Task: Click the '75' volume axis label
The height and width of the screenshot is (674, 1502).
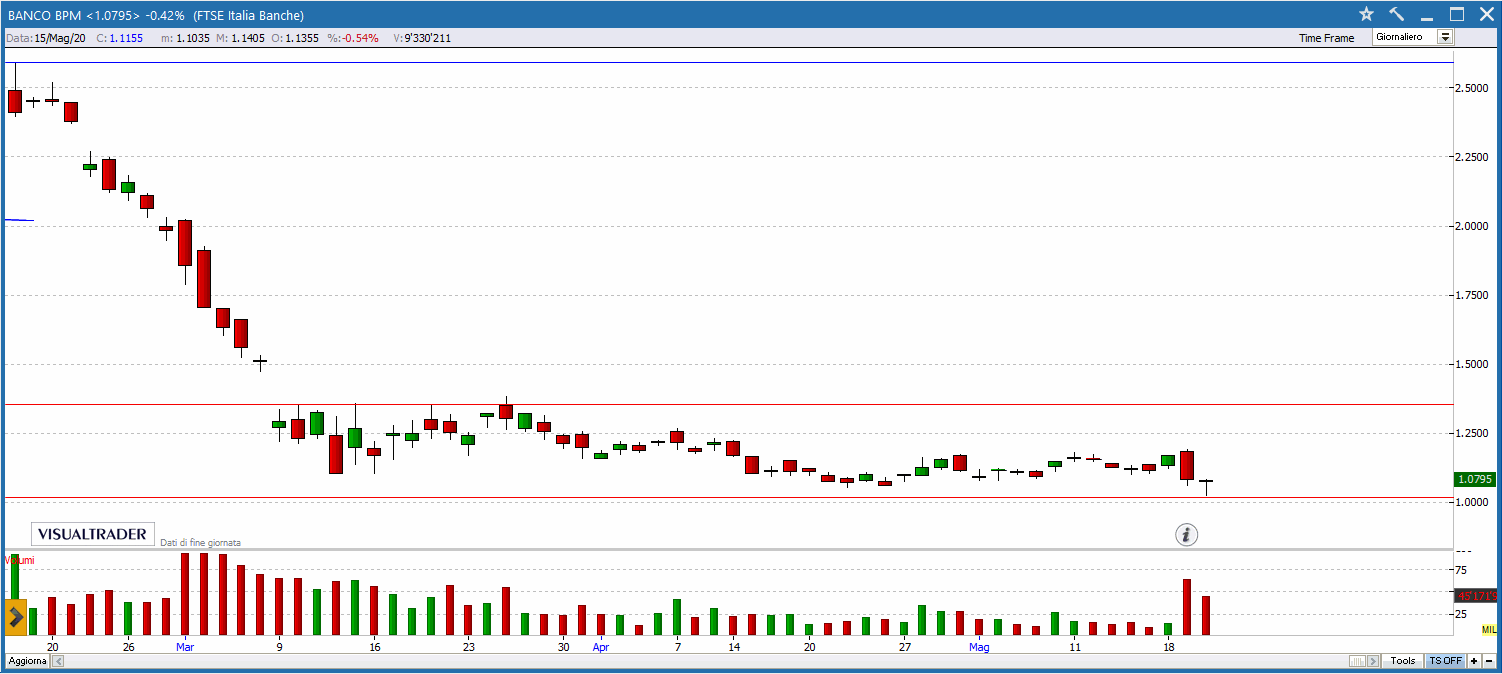Action: 1461,570
